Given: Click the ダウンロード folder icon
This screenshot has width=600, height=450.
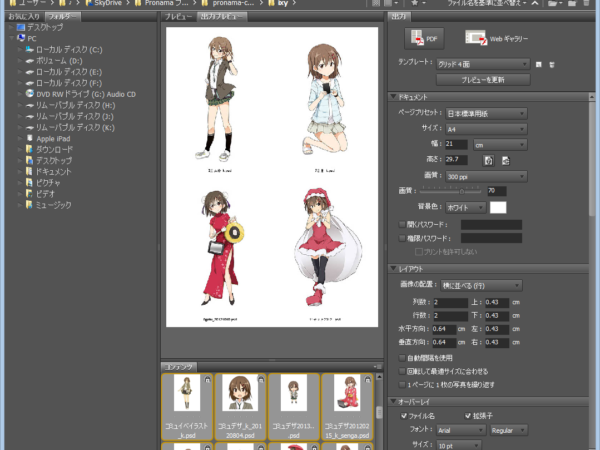Looking at the screenshot, I should click(29, 149).
